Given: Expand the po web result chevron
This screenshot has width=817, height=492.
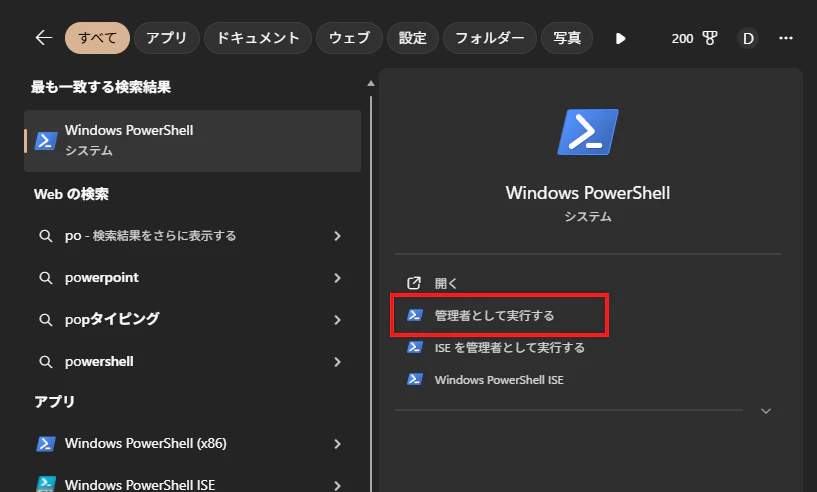Looking at the screenshot, I should point(337,236).
